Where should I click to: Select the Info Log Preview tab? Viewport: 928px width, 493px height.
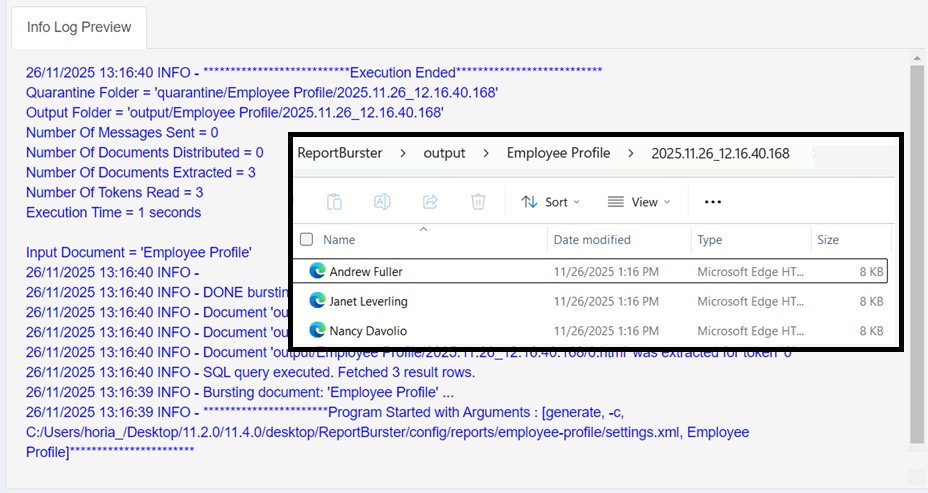[x=79, y=27]
